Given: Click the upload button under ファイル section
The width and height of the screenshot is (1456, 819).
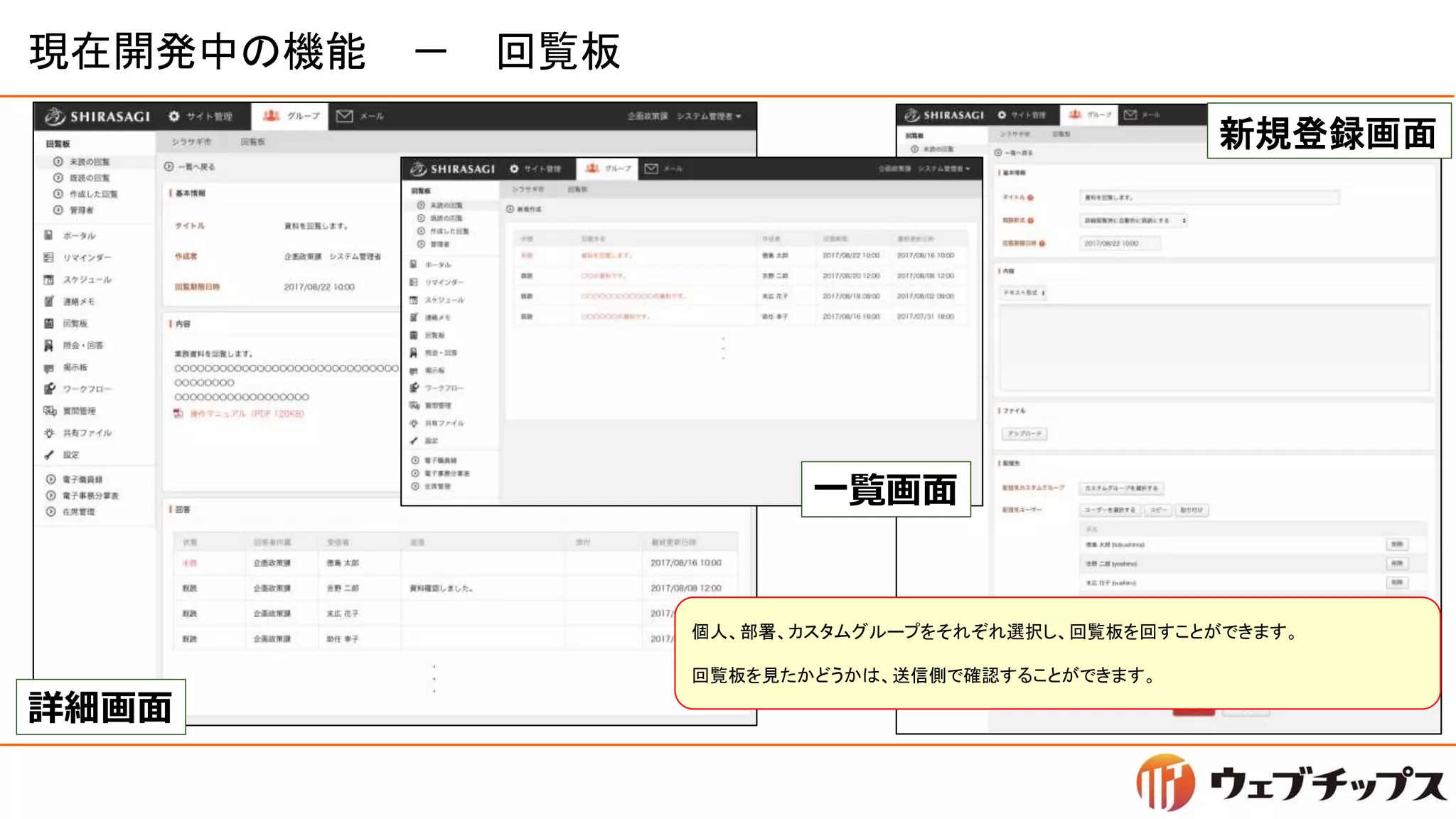Looking at the screenshot, I should click(1024, 434).
